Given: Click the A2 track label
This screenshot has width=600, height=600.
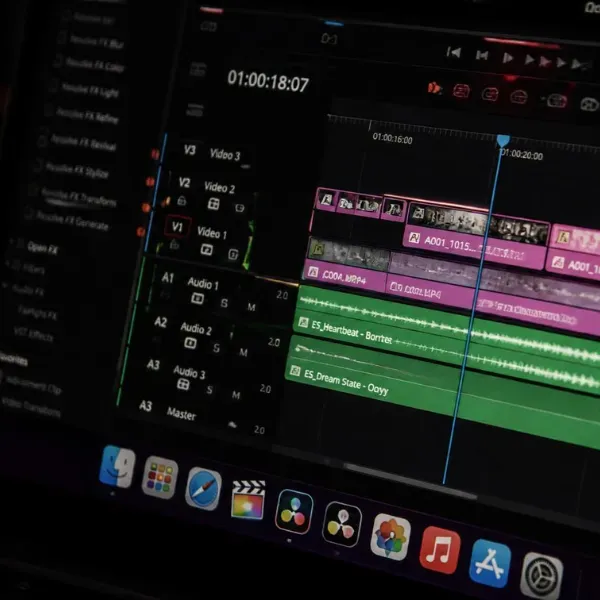Looking at the screenshot, I should coord(161,321).
